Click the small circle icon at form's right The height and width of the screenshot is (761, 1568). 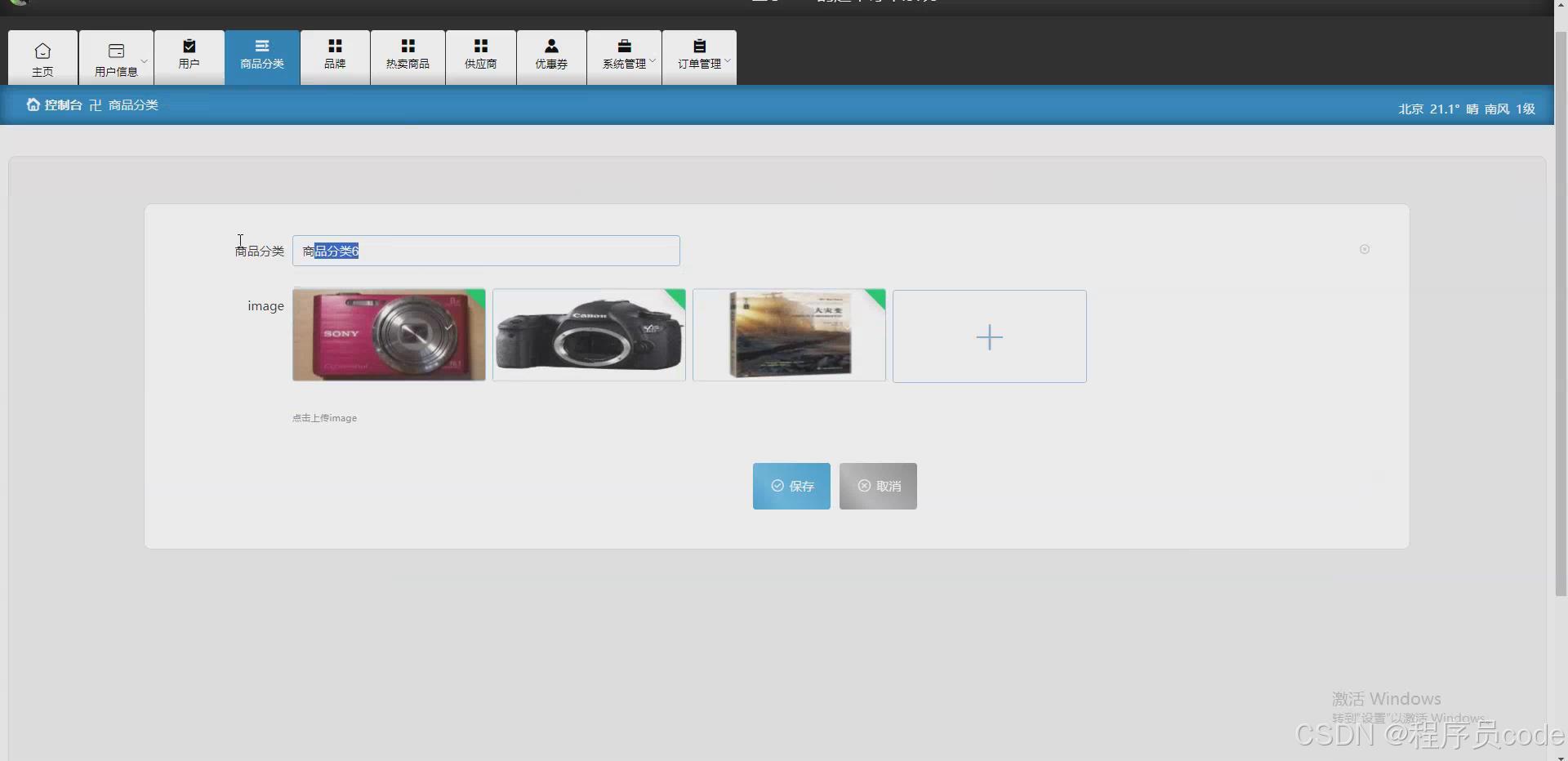1365,249
